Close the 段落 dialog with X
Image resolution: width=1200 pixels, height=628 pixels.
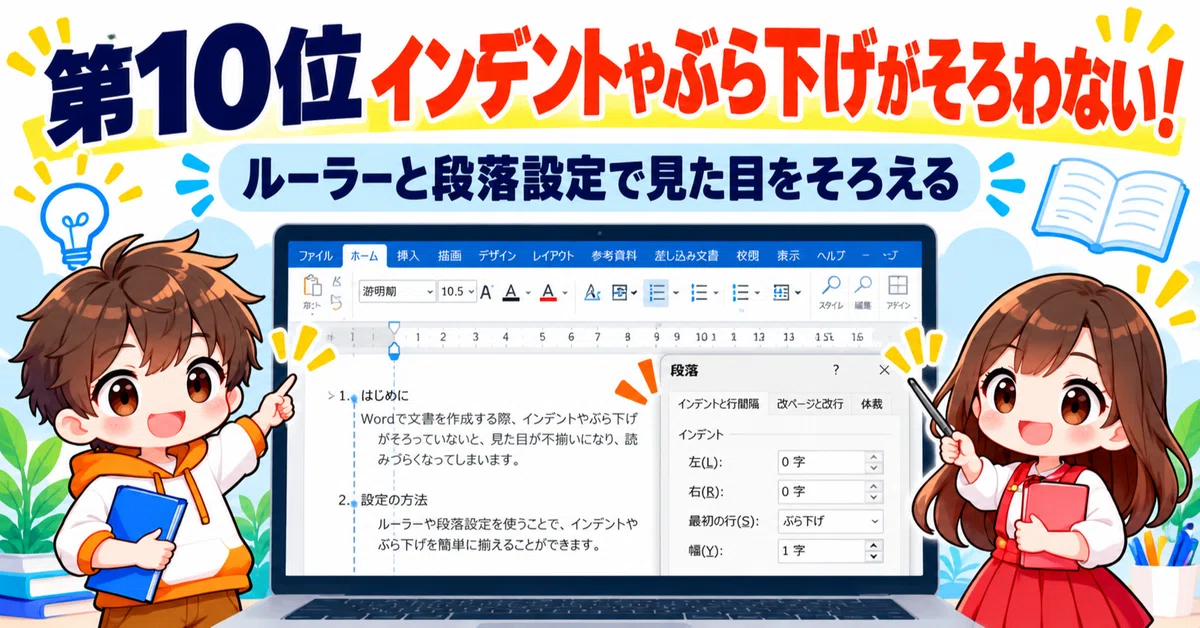[884, 370]
